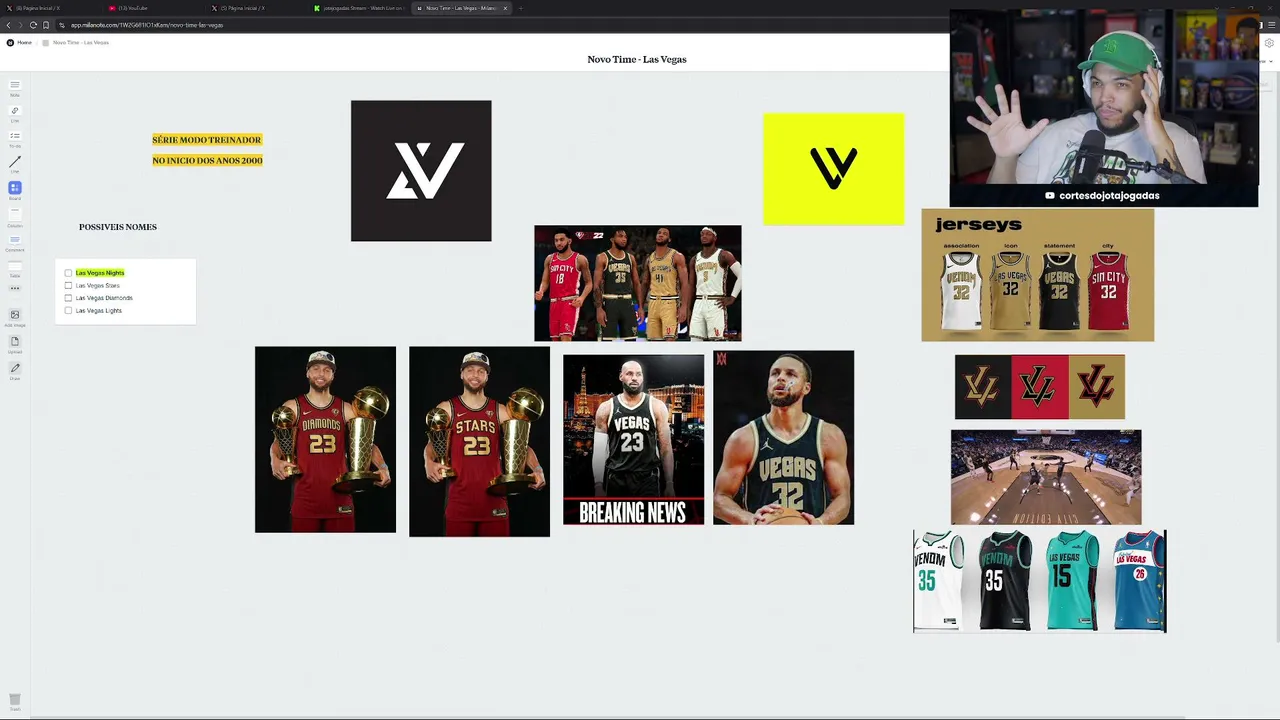The height and width of the screenshot is (720, 1280).
Task: Click the Novo Time - Las Vegas breadcrumb
Action: coord(81,43)
